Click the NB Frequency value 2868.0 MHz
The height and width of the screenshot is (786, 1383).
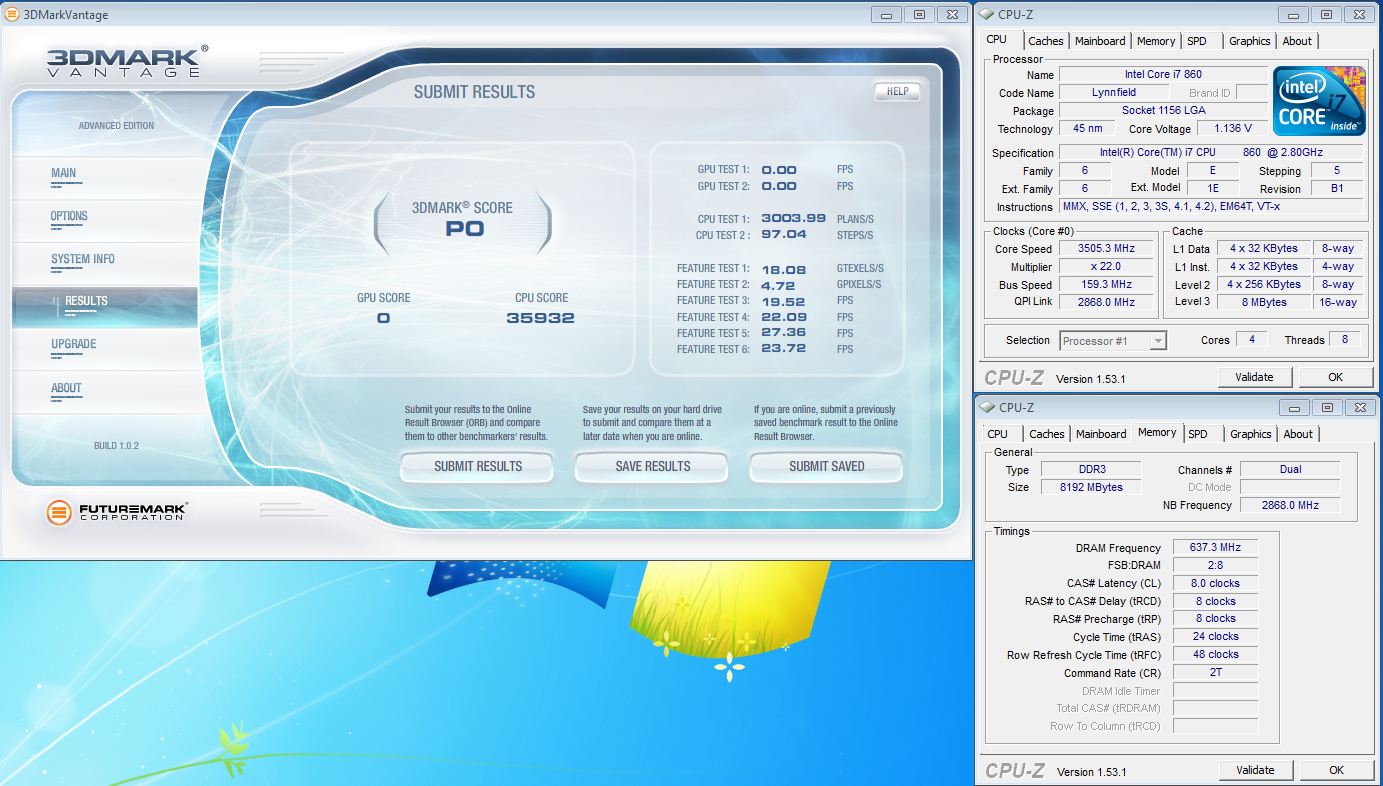tap(1291, 505)
